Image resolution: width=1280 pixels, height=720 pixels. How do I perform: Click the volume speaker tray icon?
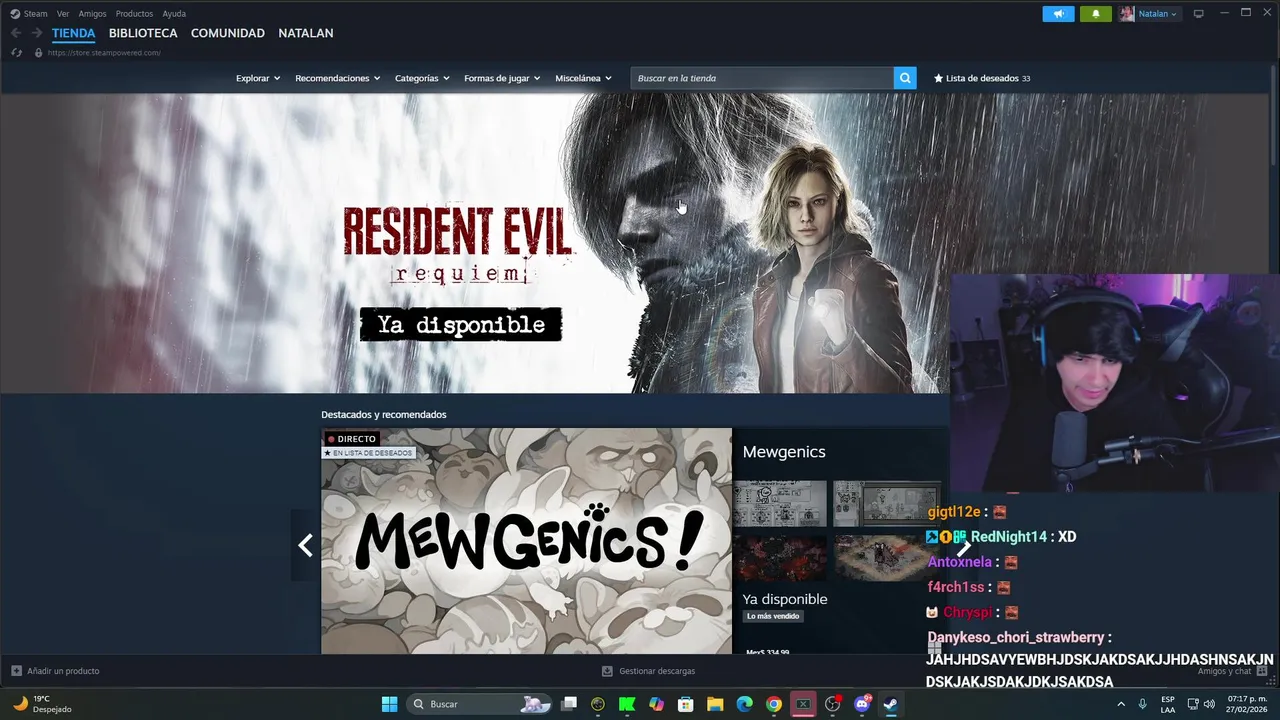pyautogui.click(x=1209, y=704)
